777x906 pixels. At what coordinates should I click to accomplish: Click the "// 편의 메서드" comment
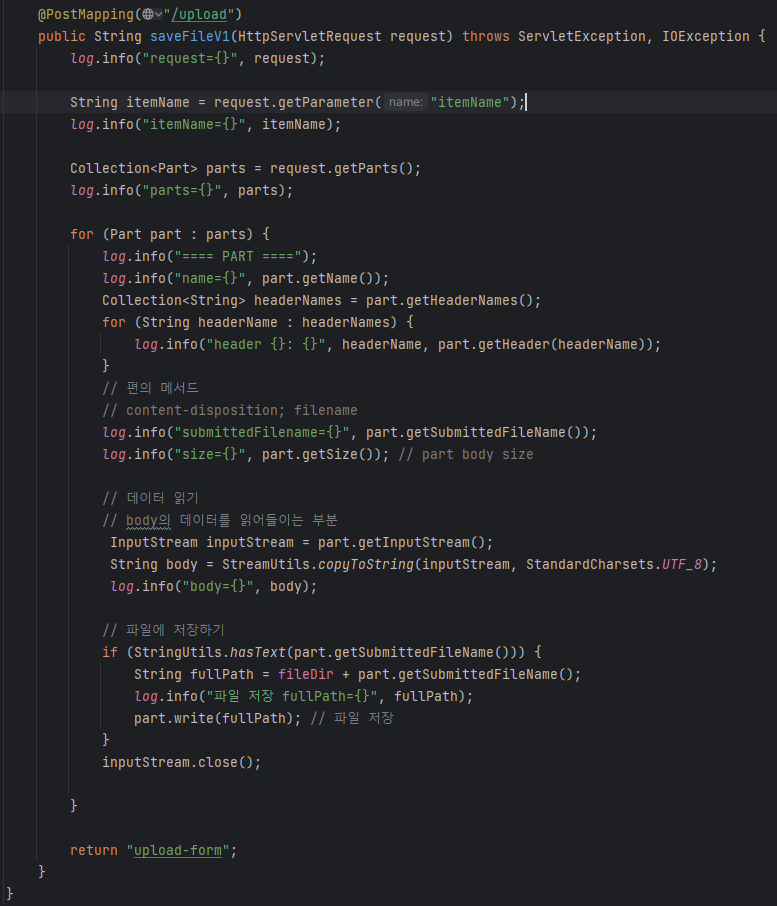coord(150,388)
